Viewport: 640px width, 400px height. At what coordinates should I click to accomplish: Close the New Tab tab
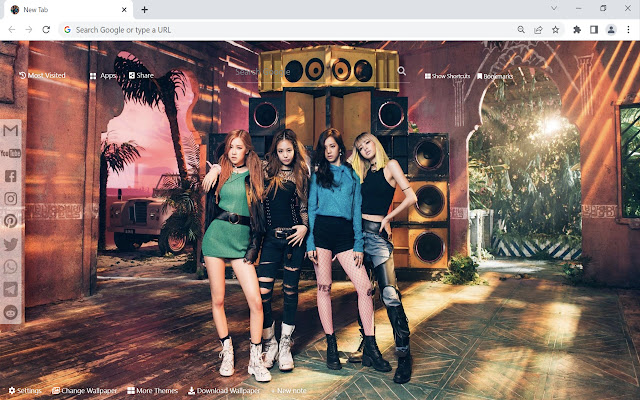click(124, 10)
